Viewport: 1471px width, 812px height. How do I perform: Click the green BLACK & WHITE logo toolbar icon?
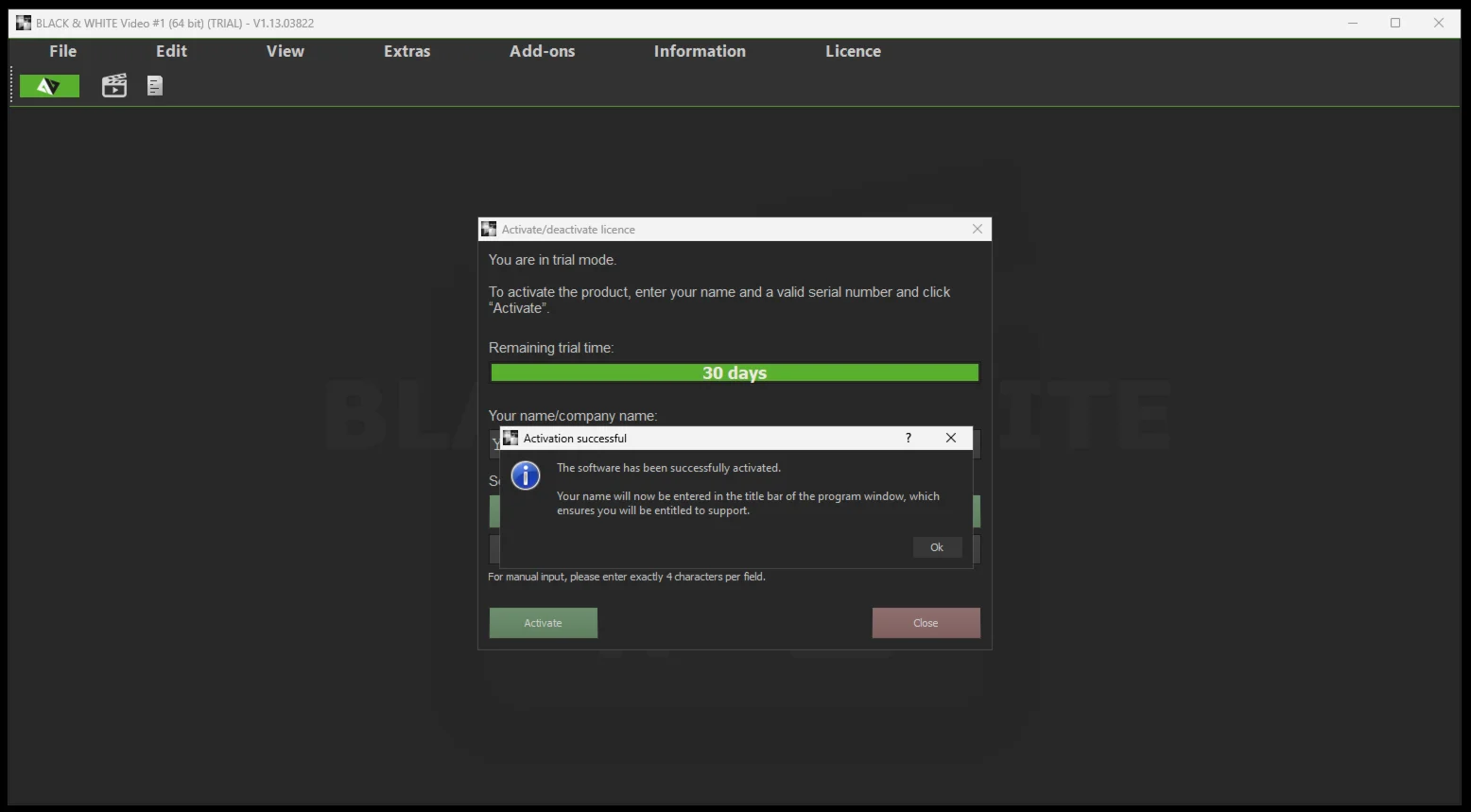[49, 86]
